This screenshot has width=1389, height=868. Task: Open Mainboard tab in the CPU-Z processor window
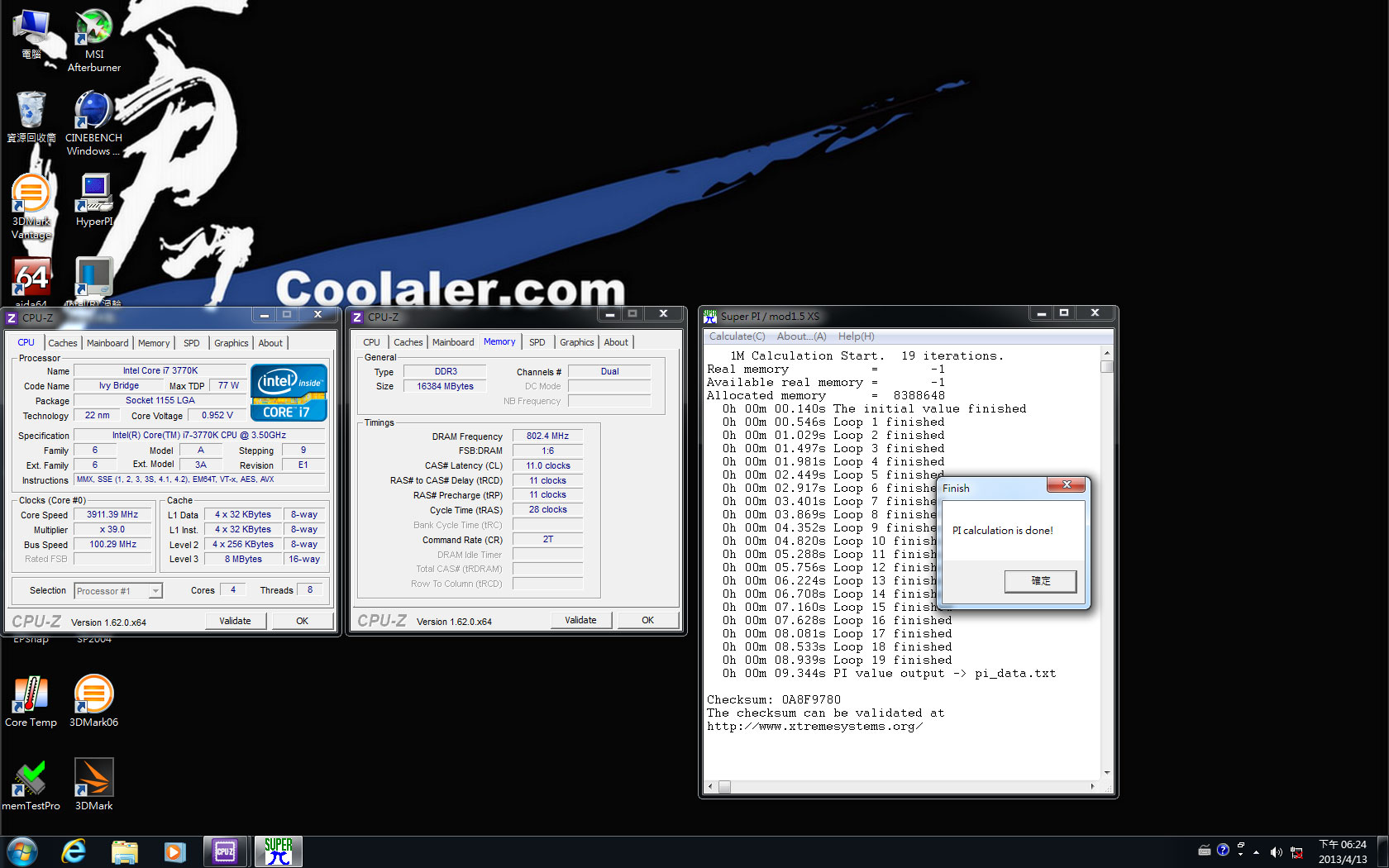click(107, 343)
